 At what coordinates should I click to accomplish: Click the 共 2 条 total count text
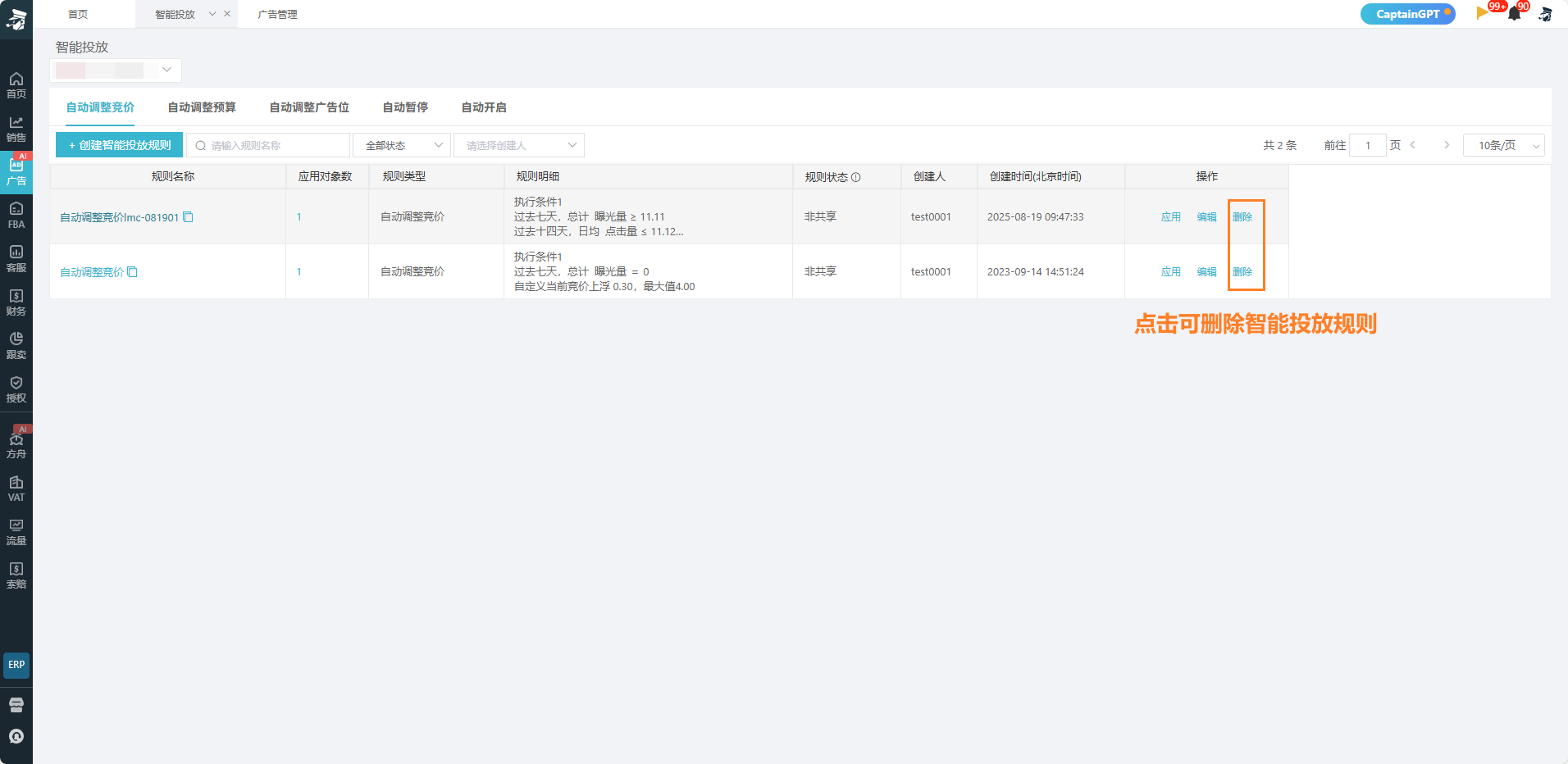point(1279,145)
